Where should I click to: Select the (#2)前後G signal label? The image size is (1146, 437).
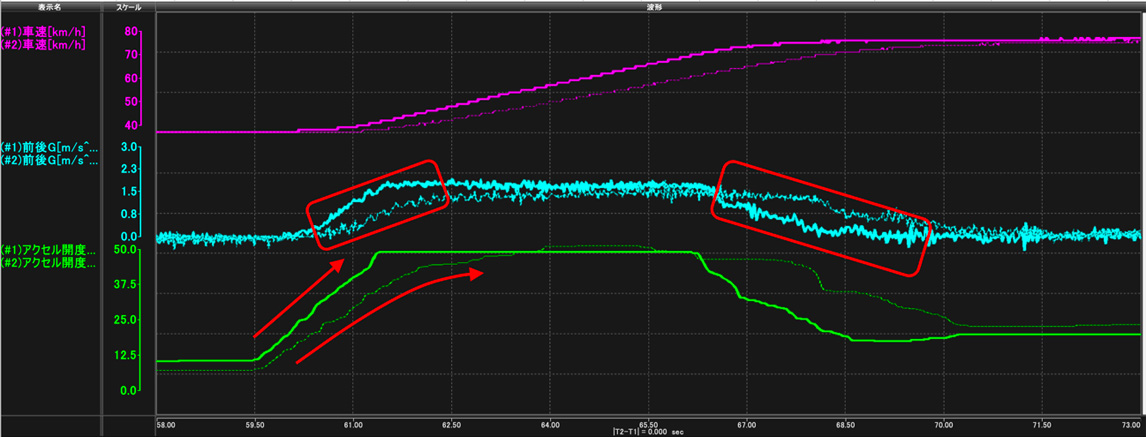50,159
